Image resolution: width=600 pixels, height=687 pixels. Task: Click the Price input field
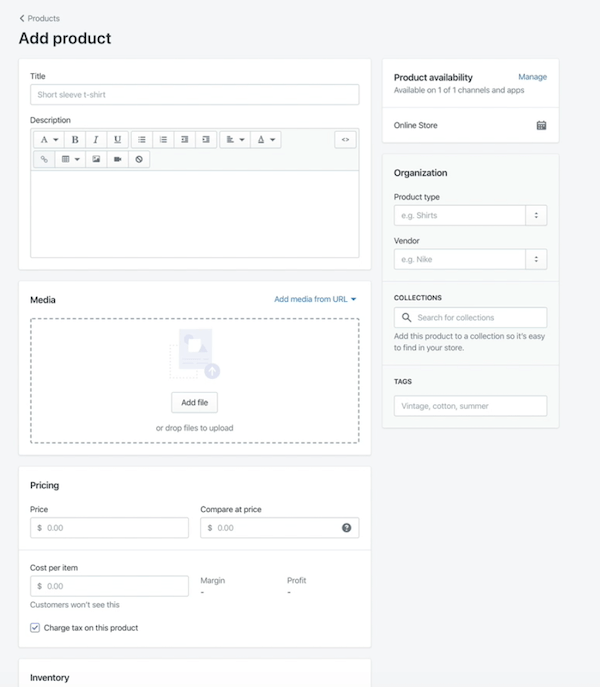[x=109, y=528]
